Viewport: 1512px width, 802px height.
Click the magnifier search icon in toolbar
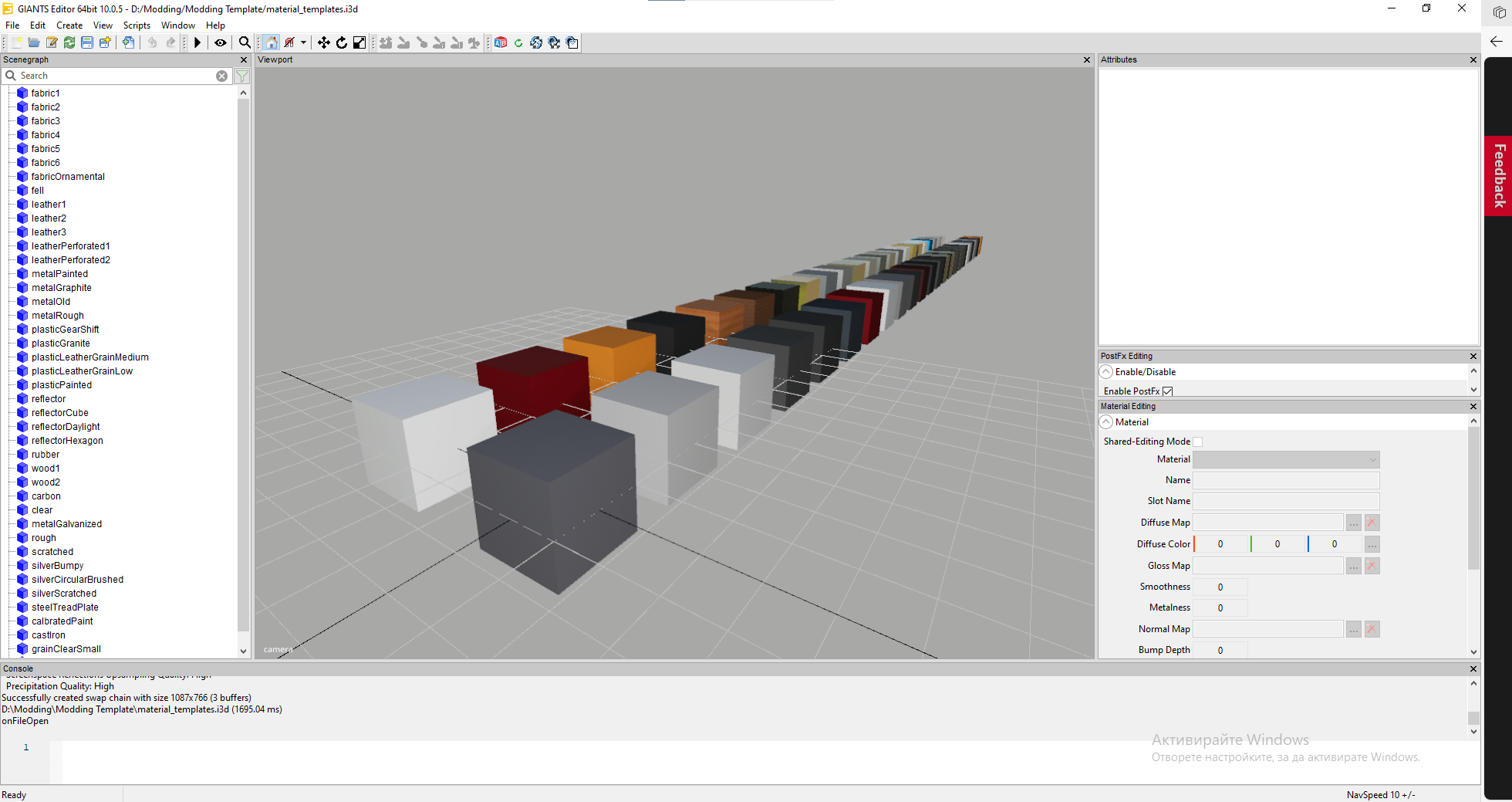245,42
